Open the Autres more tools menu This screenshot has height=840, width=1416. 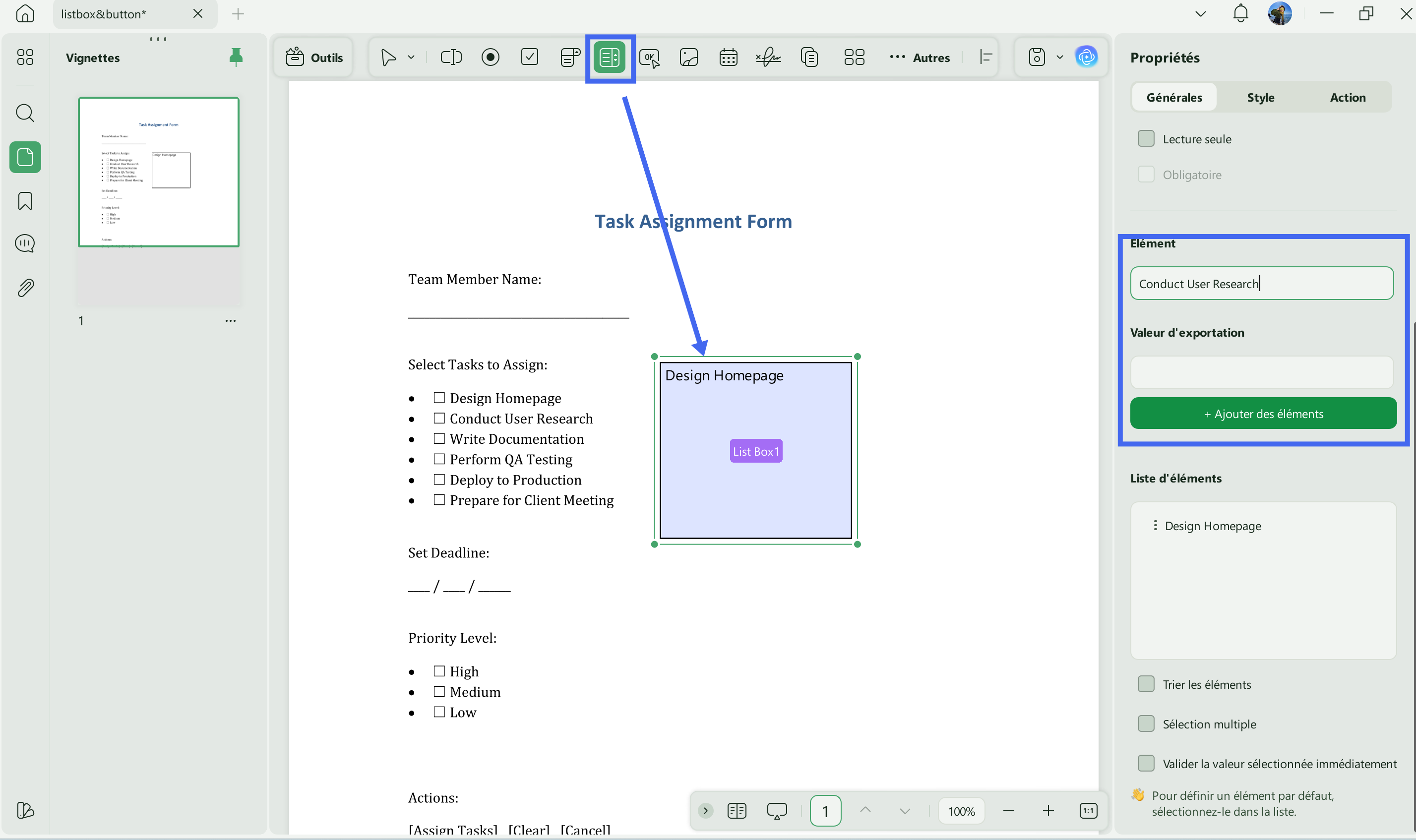pos(920,57)
